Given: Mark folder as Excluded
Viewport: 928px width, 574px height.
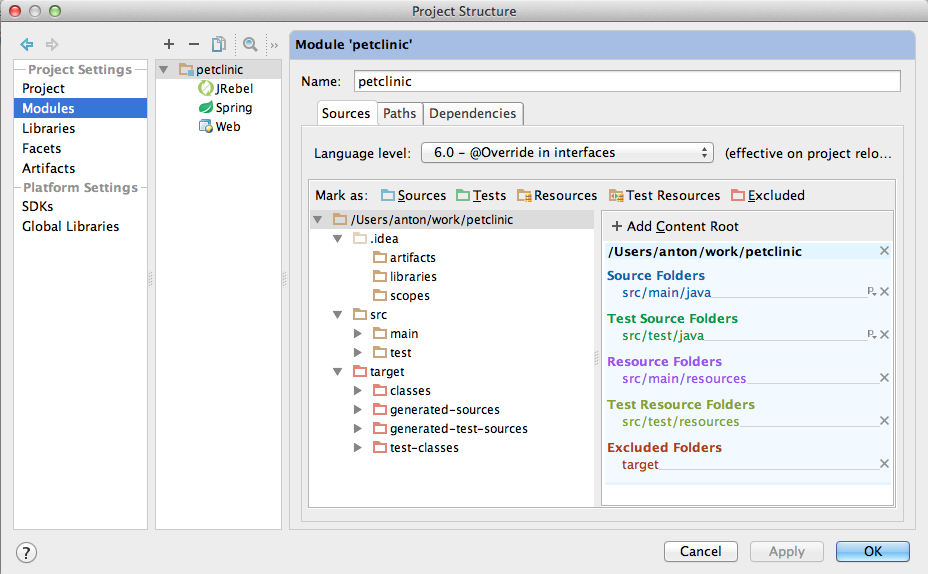Looking at the screenshot, I should click(x=768, y=195).
